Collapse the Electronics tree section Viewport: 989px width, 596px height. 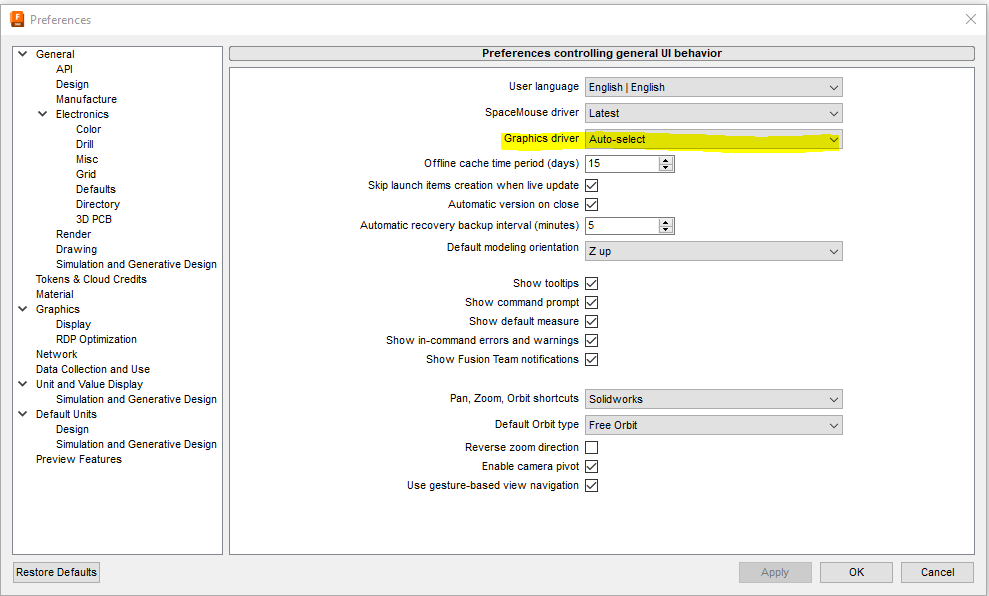41,113
